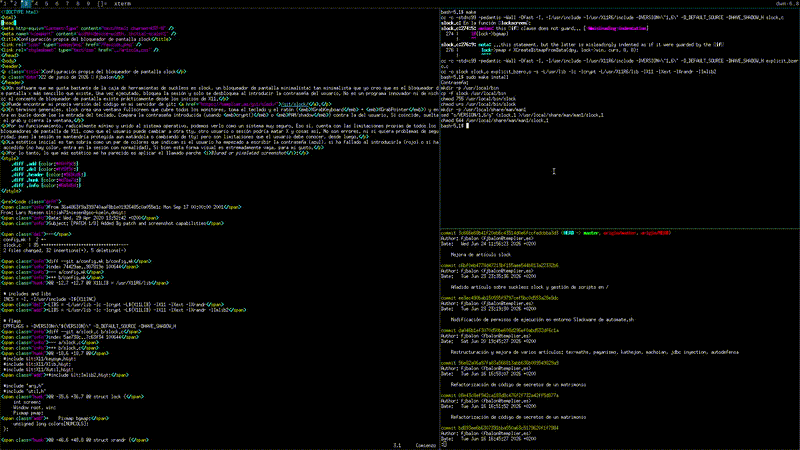Click the 'Contraseña:' password prompt line
Screen dimensions: 800x450
[454, 83]
